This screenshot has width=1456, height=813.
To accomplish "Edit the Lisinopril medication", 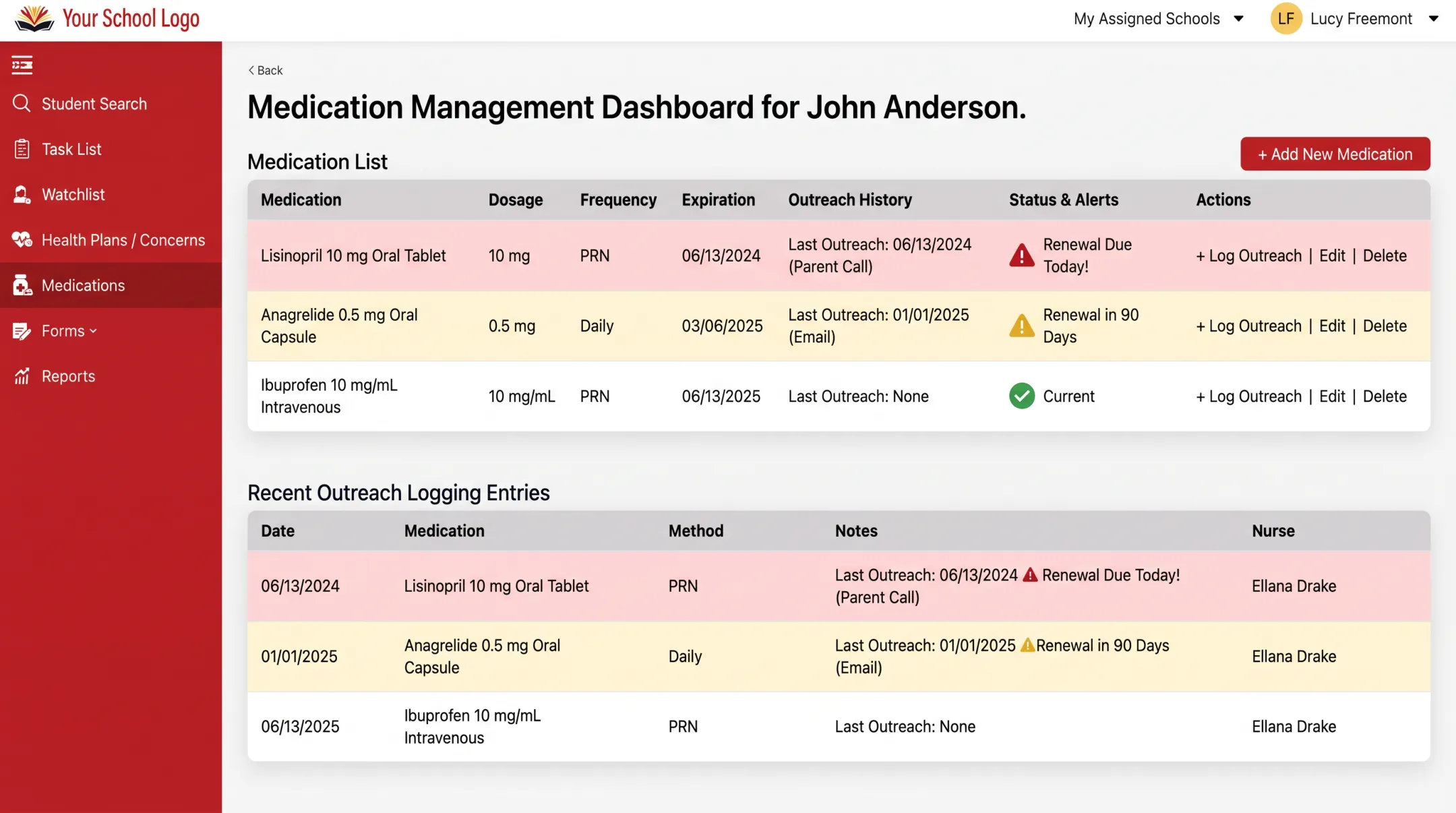I will 1331,255.
